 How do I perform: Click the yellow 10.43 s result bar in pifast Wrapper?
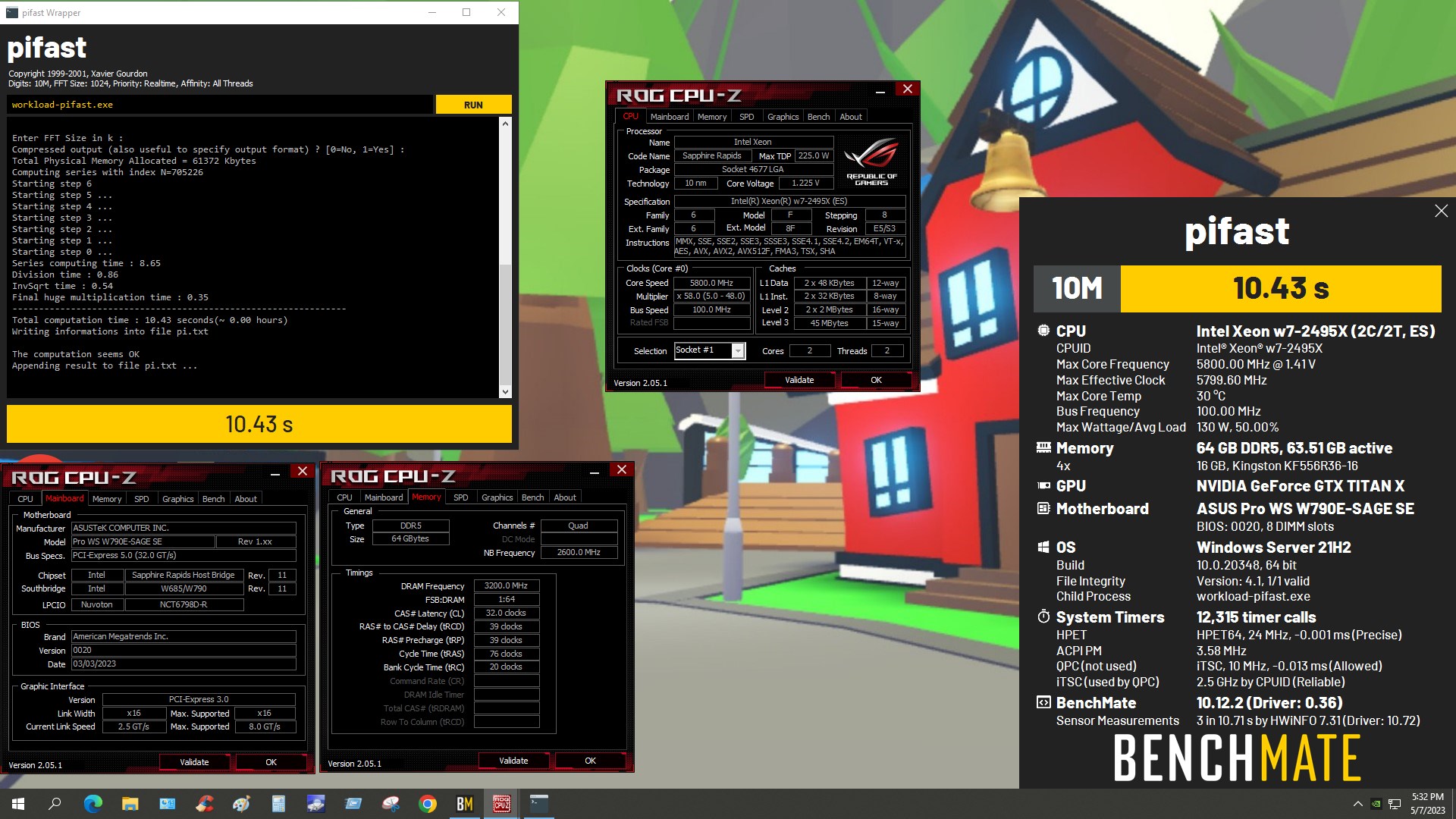click(x=259, y=424)
